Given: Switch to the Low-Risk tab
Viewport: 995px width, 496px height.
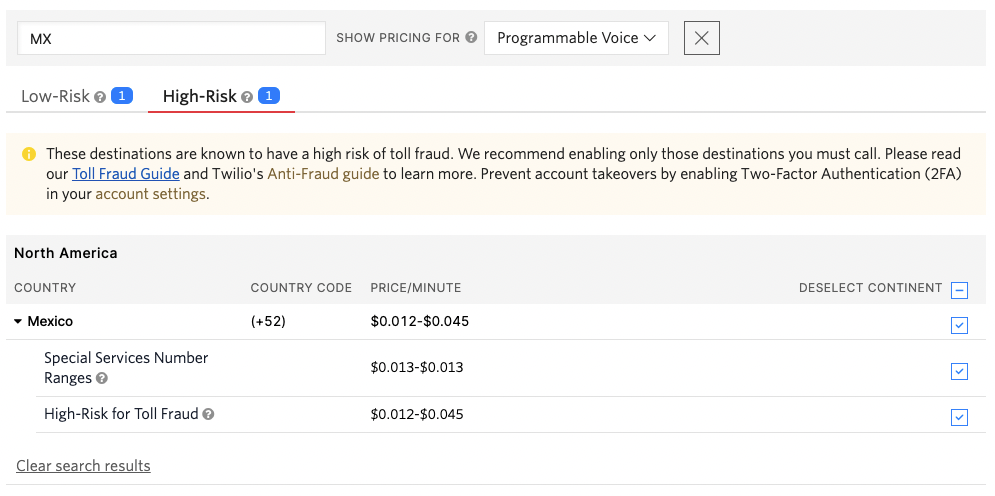Looking at the screenshot, I should 56,97.
